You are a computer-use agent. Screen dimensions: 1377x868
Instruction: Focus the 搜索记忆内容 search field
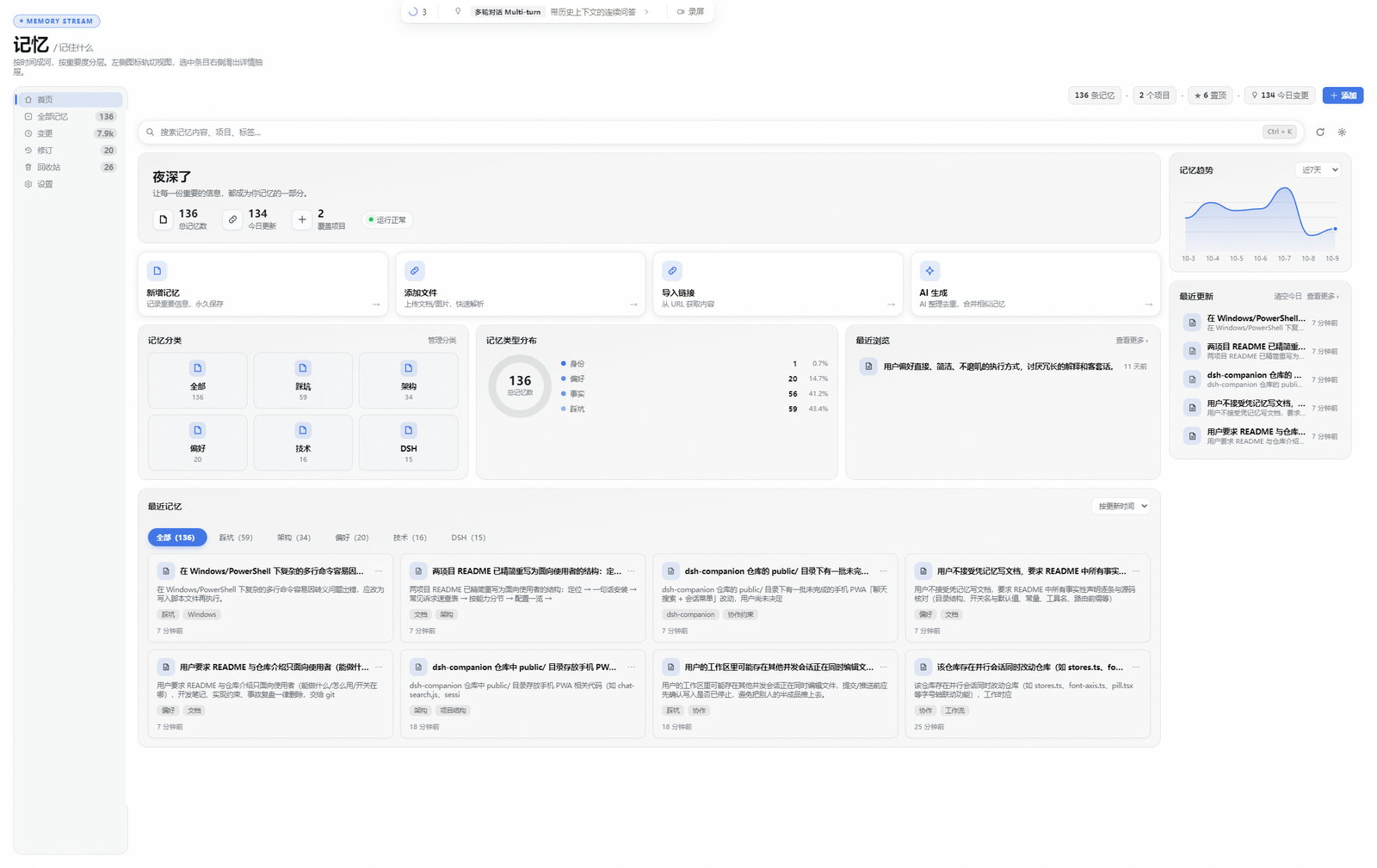(x=720, y=132)
